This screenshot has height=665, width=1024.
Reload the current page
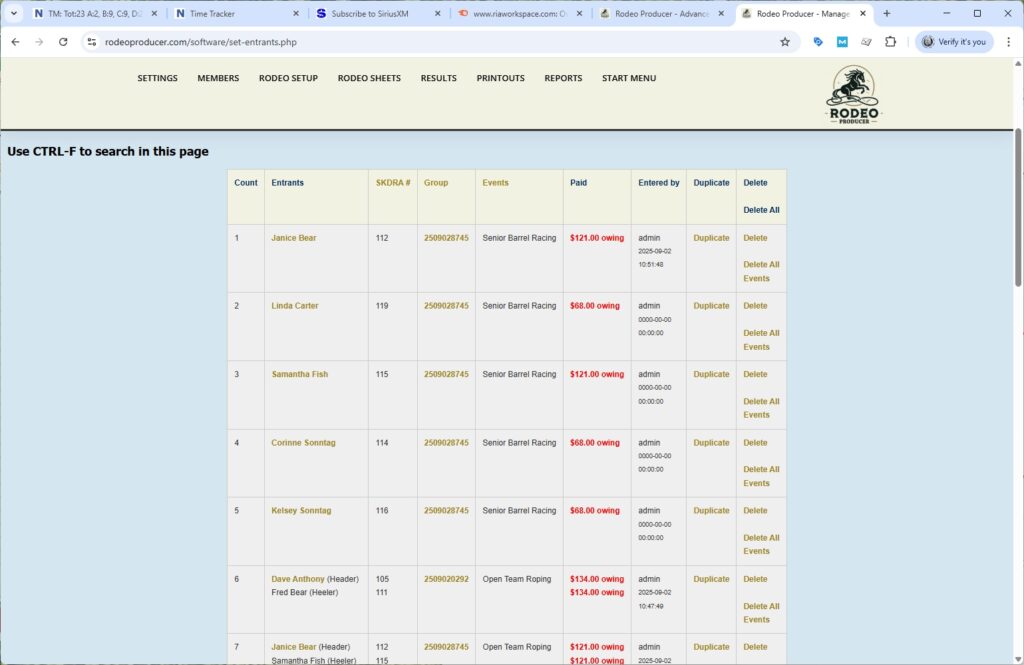point(62,43)
